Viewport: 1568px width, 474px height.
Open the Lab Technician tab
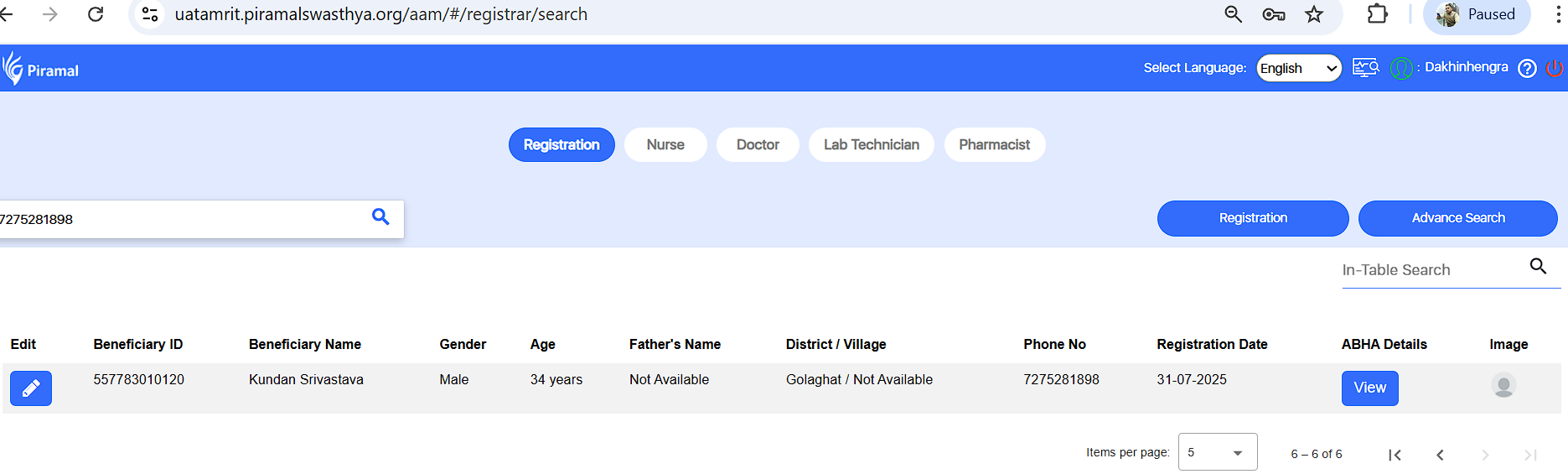click(871, 145)
